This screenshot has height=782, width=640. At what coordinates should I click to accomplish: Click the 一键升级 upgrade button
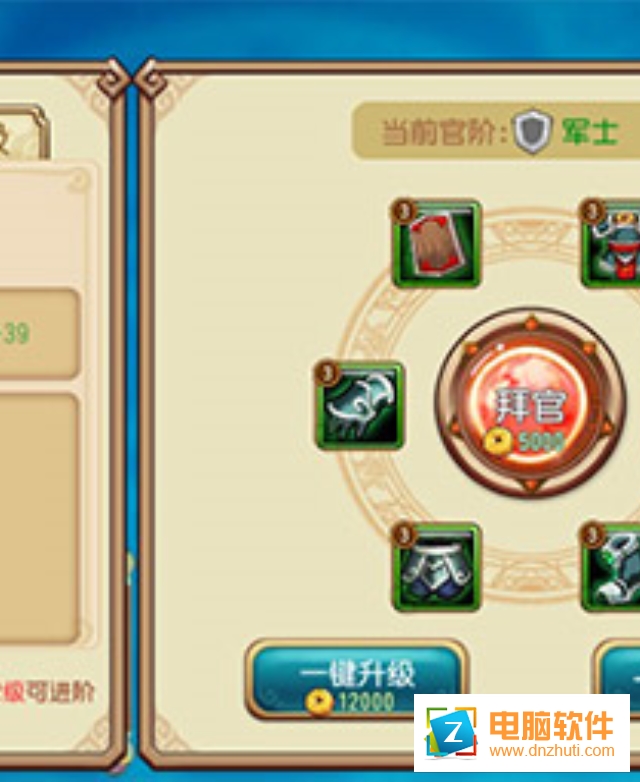point(357,679)
